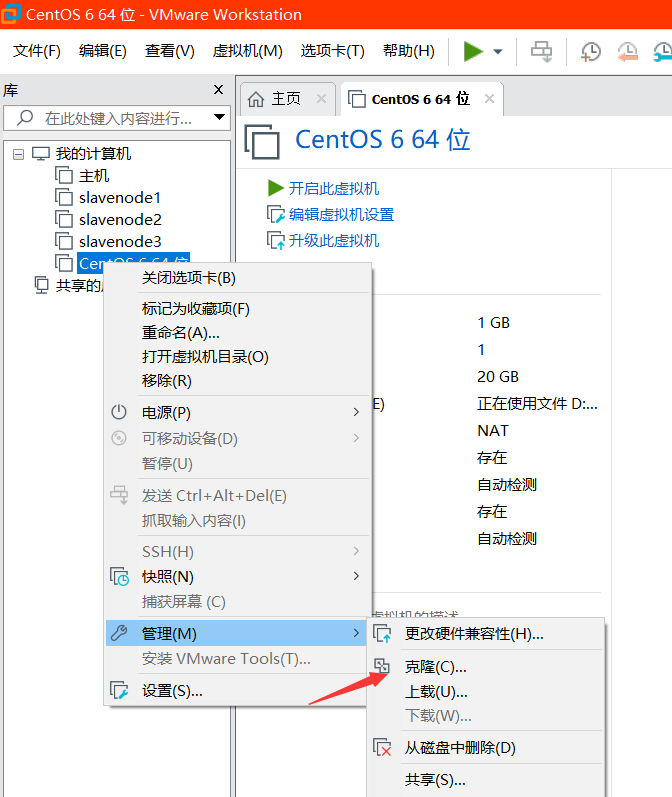The width and height of the screenshot is (672, 797).
Task: Choose 打开虚拟机目录(O) from the context menu
Action: [237, 357]
